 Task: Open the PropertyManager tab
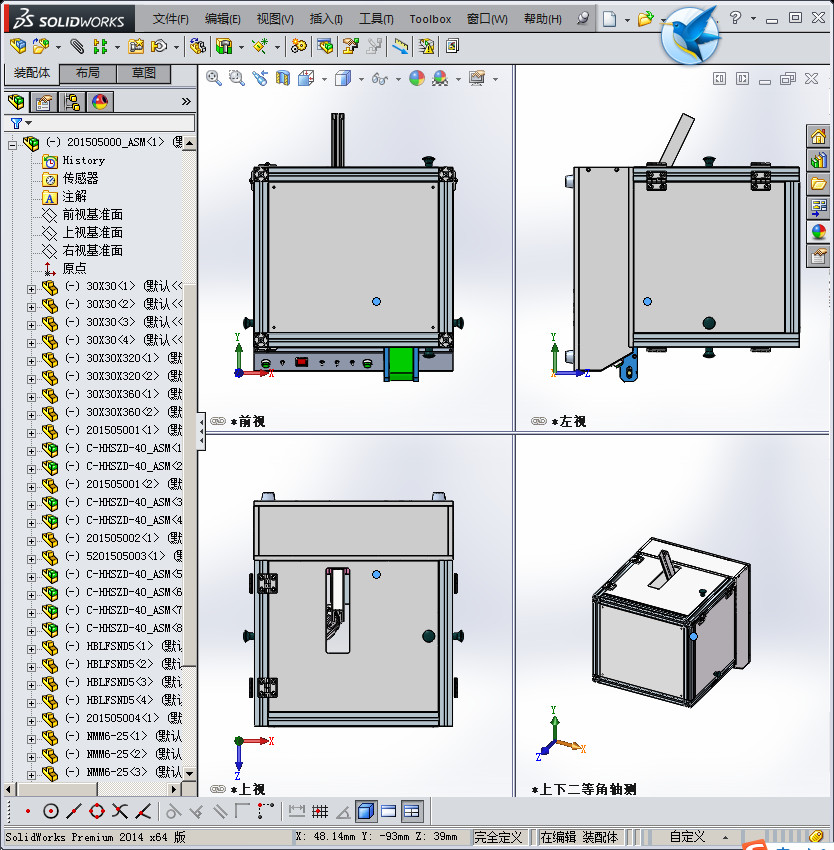(43, 102)
